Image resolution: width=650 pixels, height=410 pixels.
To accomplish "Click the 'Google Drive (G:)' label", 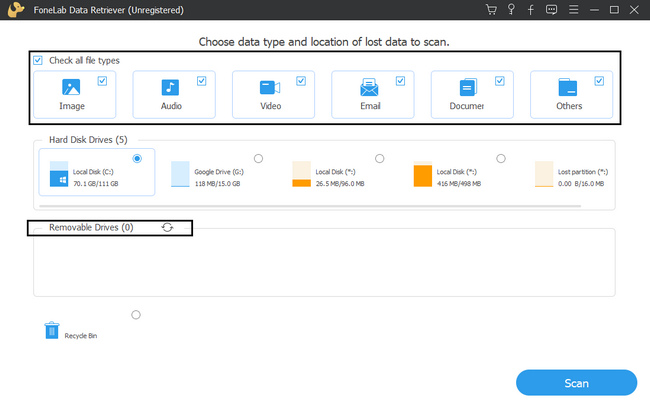I will pyautogui.click(x=219, y=172).
